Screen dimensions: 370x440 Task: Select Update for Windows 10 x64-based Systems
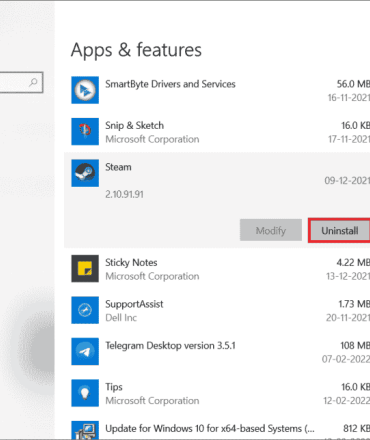tap(210, 428)
